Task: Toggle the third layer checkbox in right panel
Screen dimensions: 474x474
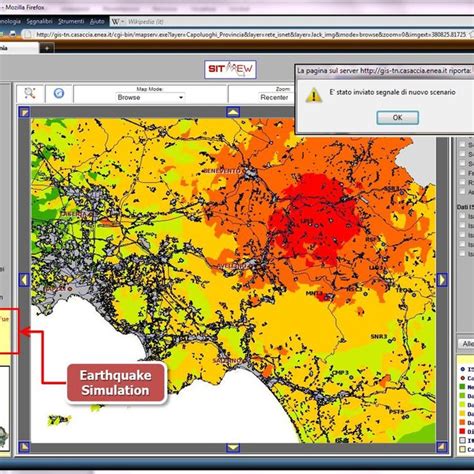Action: pyautogui.click(x=462, y=163)
